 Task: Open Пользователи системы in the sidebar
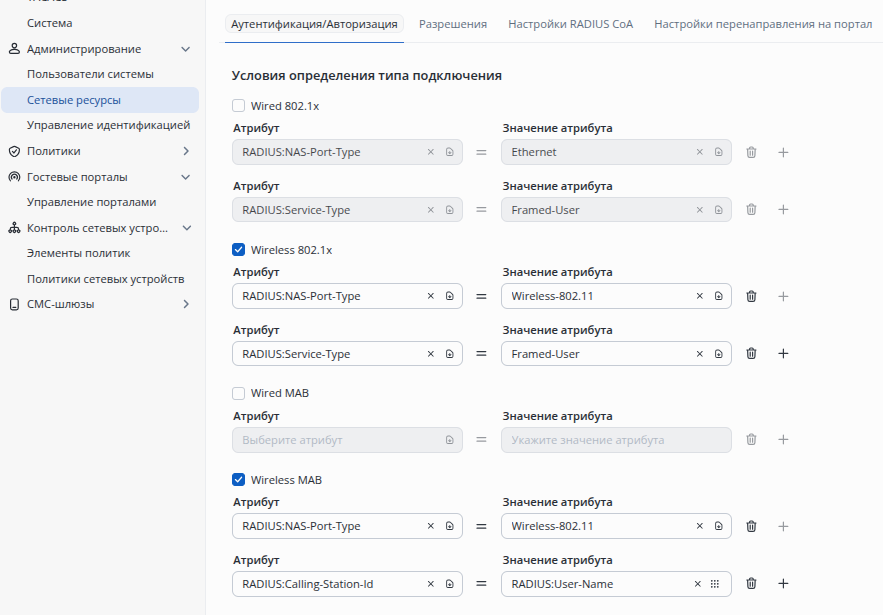(x=90, y=74)
